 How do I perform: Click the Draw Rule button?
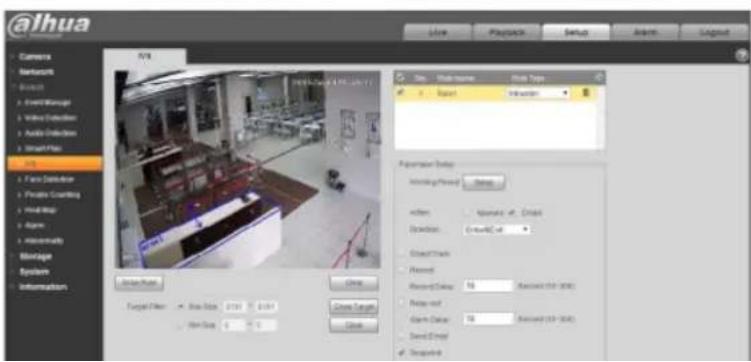click(139, 283)
